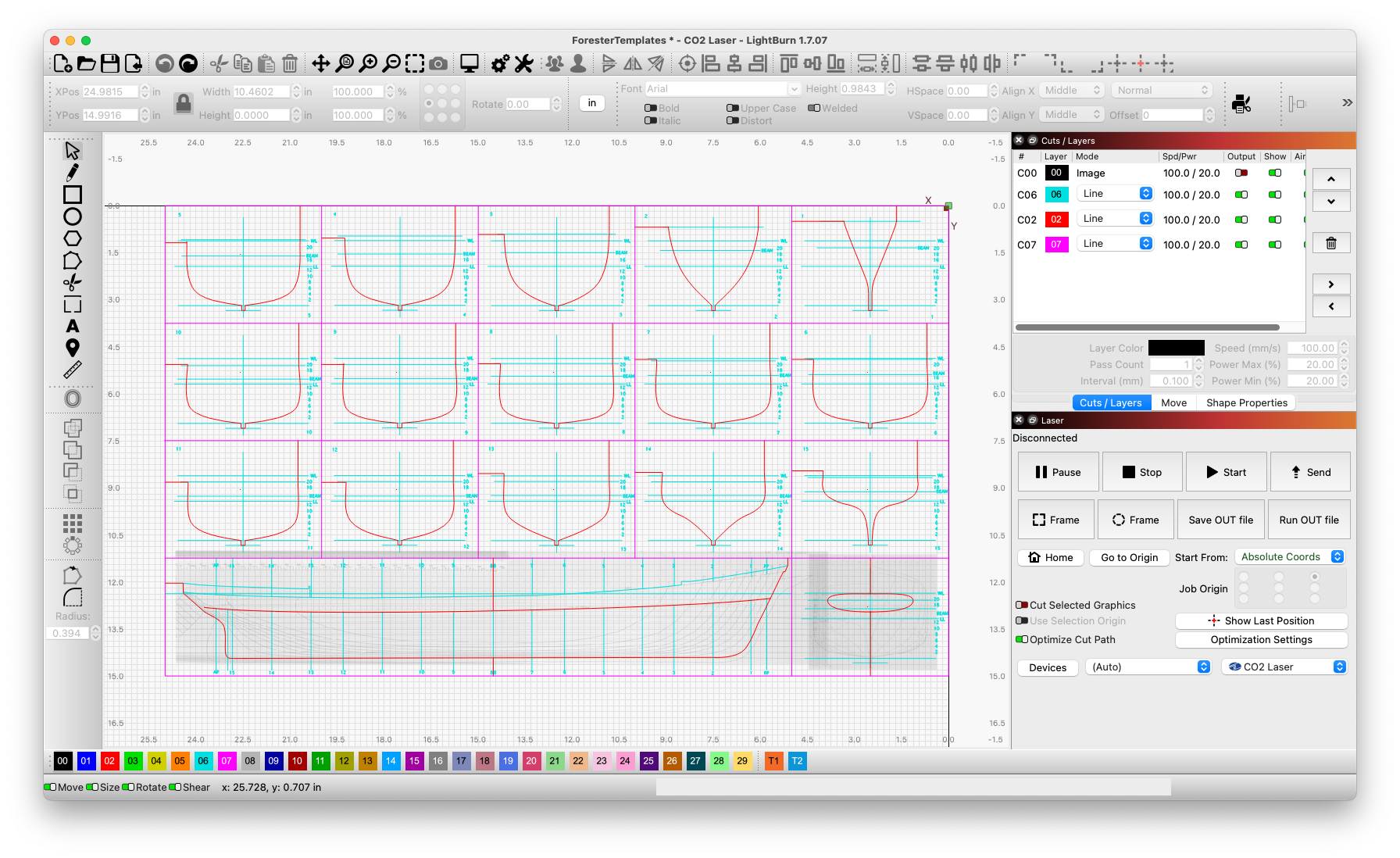This screenshot has height=858, width=1400.
Task: Switch to the Move tab
Action: tap(1173, 402)
